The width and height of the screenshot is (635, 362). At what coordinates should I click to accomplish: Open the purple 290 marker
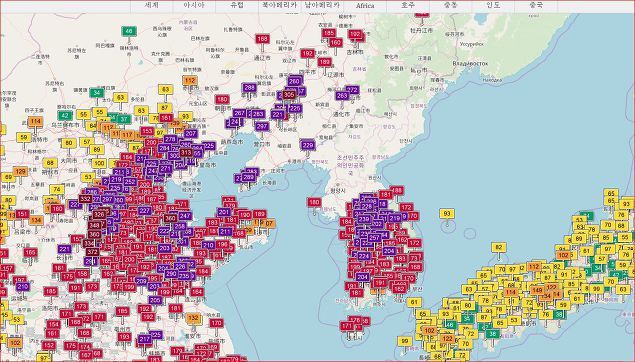(x=171, y=274)
